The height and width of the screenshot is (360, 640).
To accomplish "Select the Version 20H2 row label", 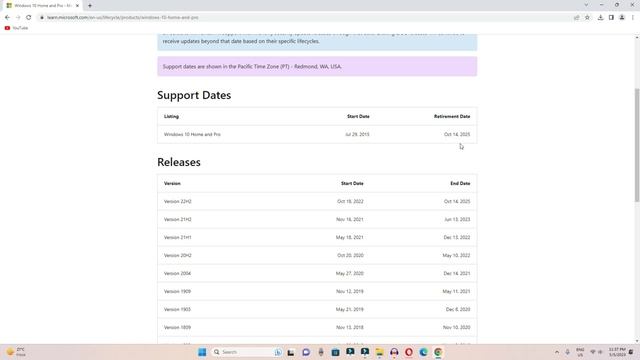I will (178, 255).
